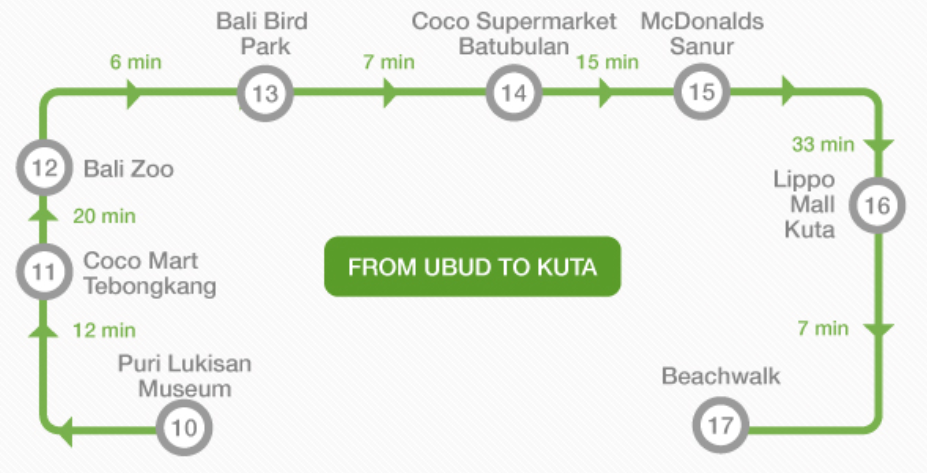Click the 20 min travel time label
This screenshot has height=473, width=927.
click(x=104, y=216)
